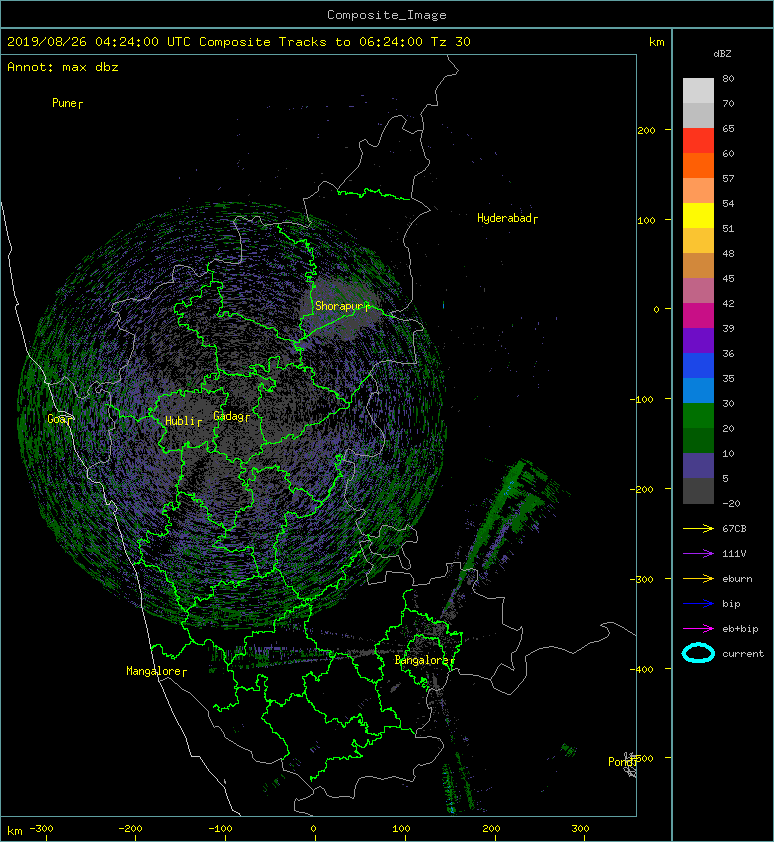
Task: Click the Mangalore city label
Action: 154,671
